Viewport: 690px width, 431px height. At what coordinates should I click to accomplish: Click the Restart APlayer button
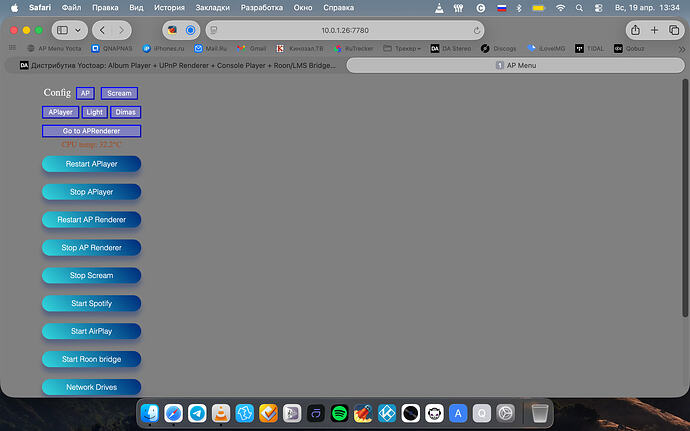tap(92, 164)
